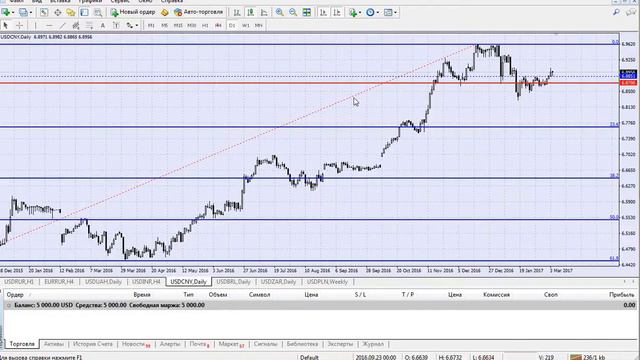Open the Templates icon
Viewport: 640px width, 360px height.
pyautogui.click(x=388, y=12)
